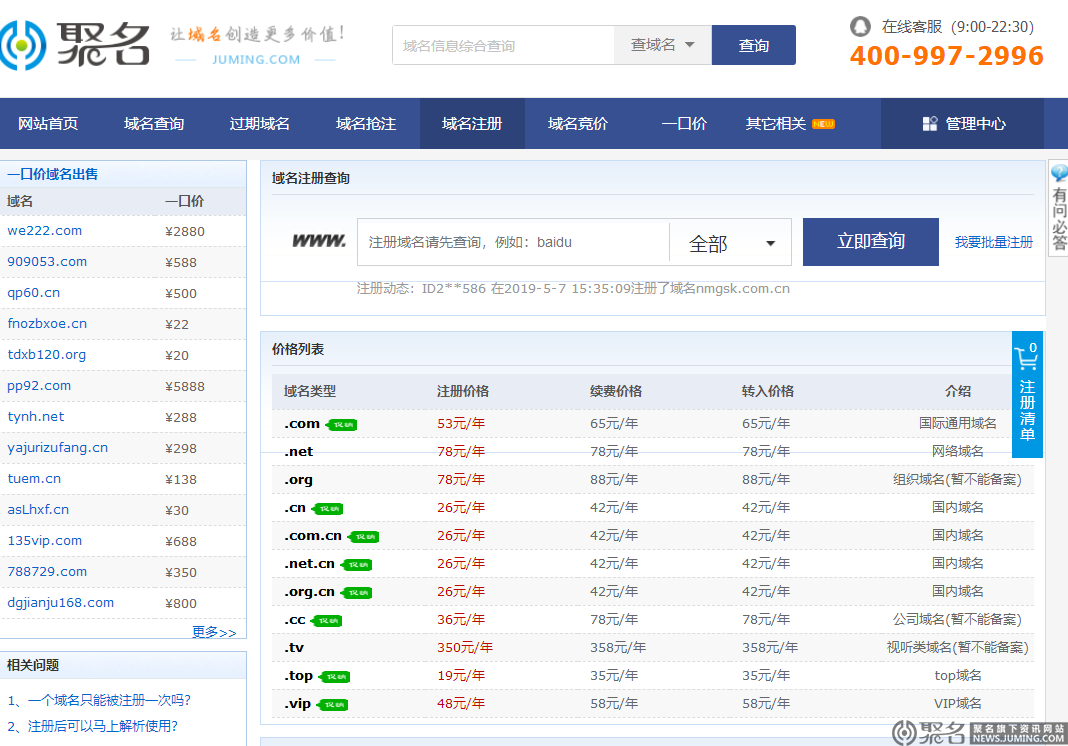1068x746 pixels.
Task: Open the 查域名 search type dropdown
Action: pos(663,45)
